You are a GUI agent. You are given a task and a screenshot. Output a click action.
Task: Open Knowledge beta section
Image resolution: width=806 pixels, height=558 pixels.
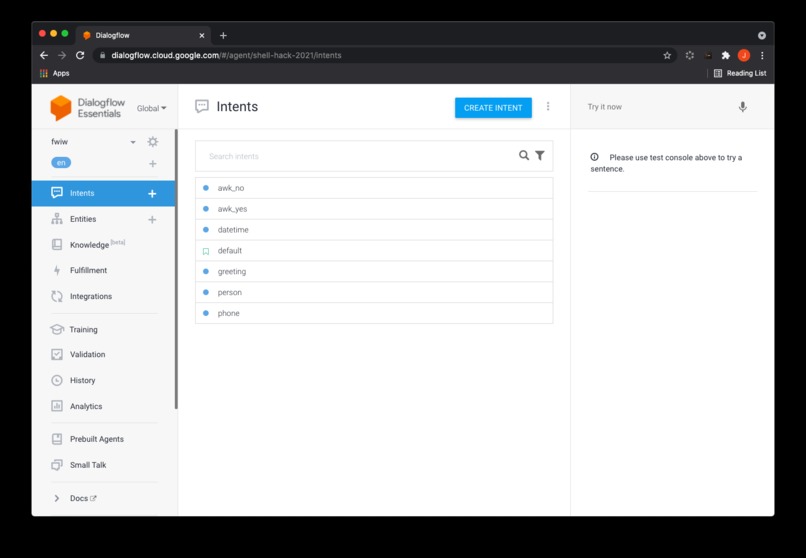coord(98,245)
